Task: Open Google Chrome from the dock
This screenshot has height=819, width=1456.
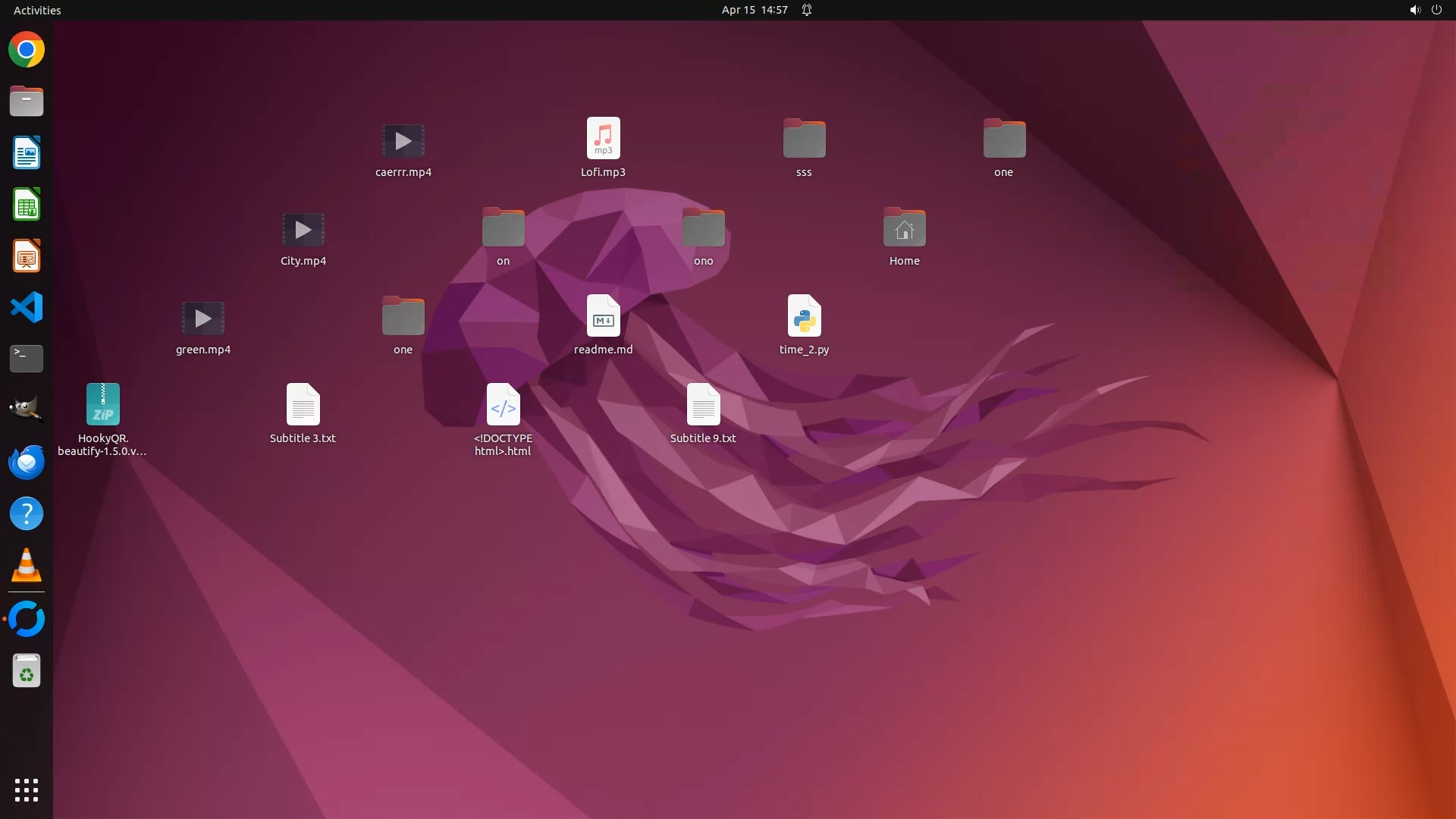Action: [27, 50]
